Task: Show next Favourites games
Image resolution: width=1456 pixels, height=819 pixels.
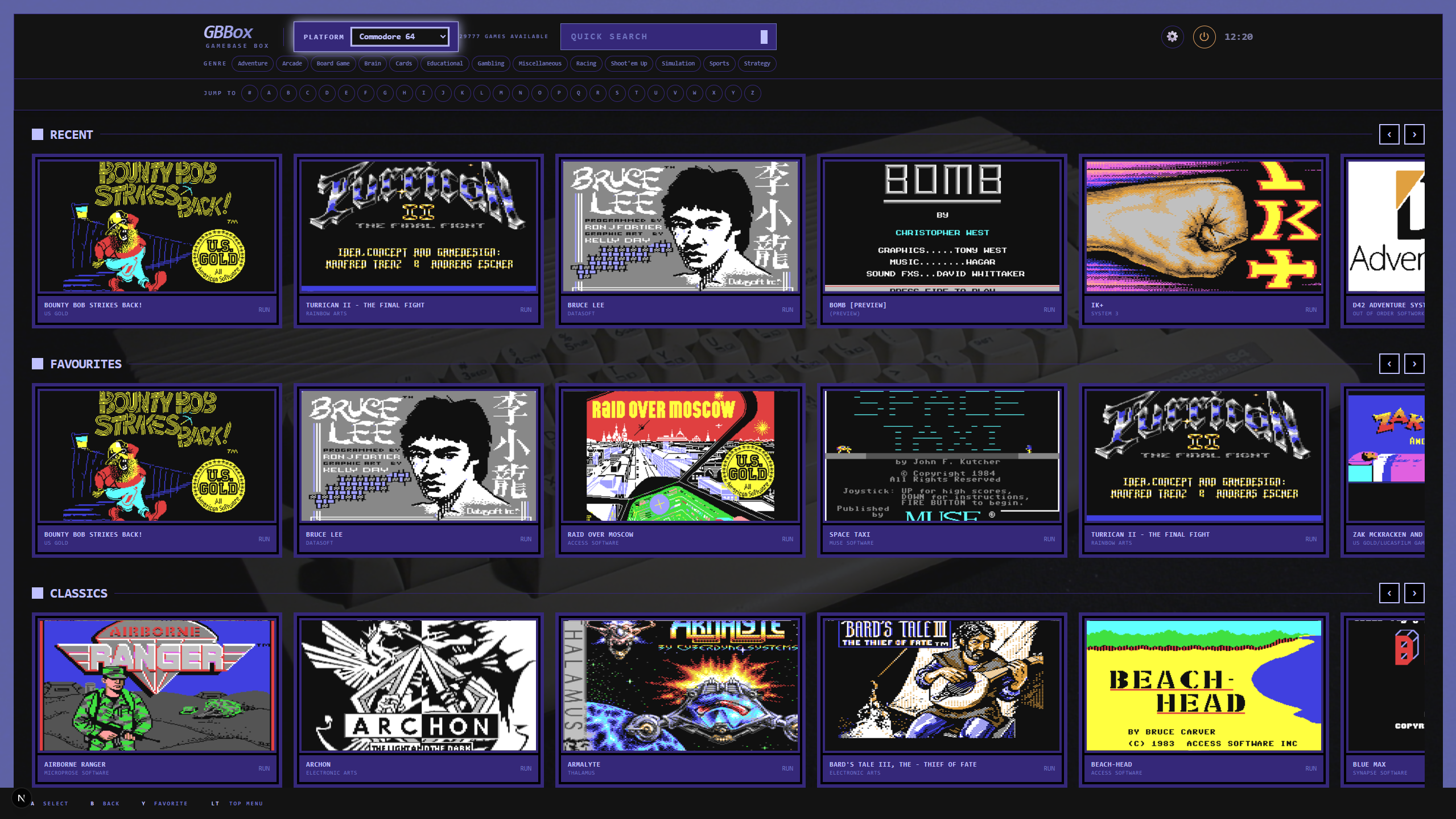Action: pyautogui.click(x=1414, y=364)
